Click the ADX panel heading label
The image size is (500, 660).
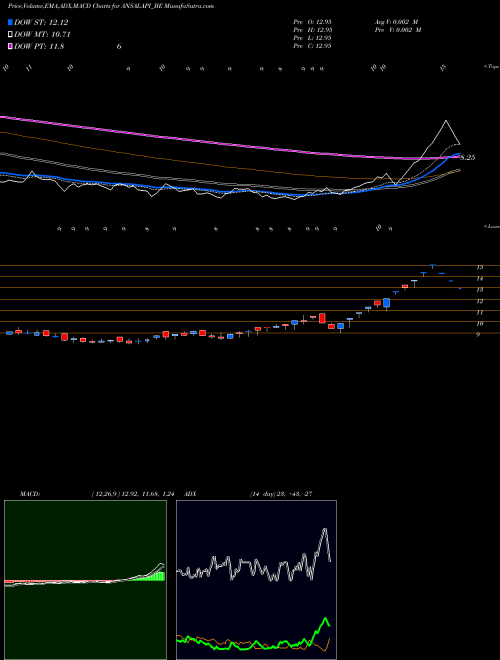point(190,494)
